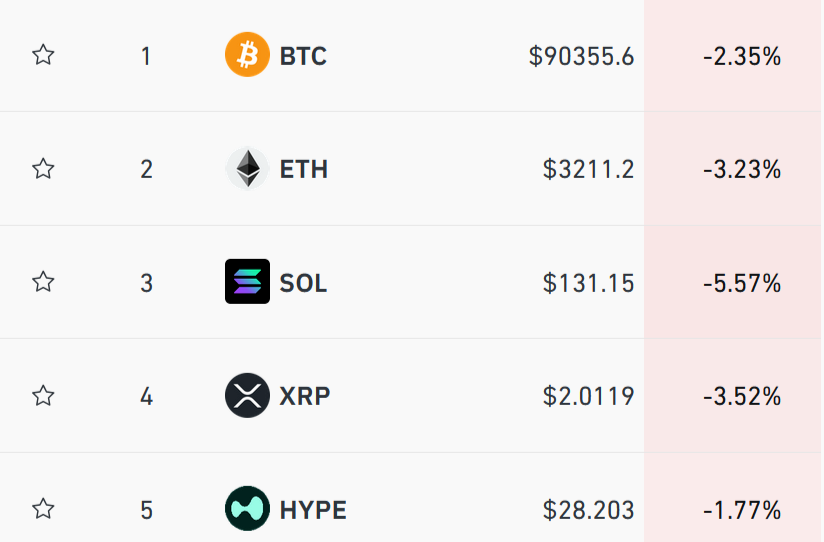
Task: Go to the HYPE ticker page
Action: 313,510
